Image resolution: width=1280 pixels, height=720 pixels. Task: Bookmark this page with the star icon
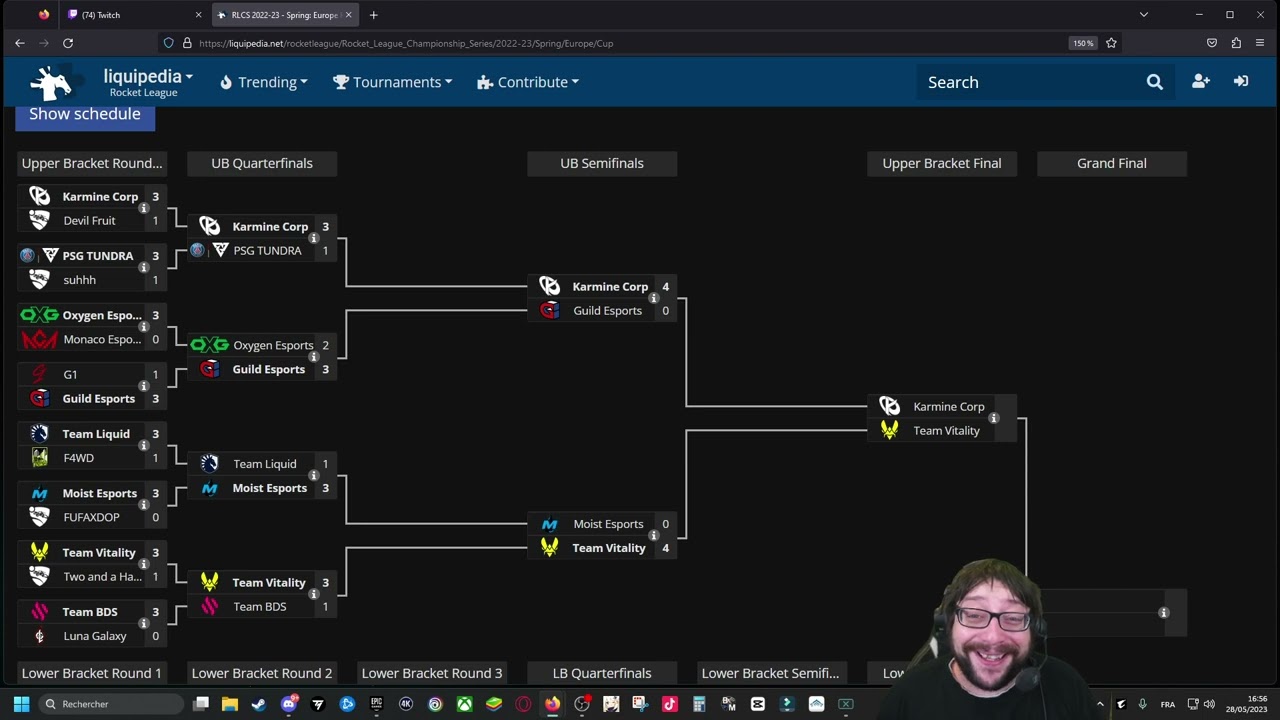tap(1111, 43)
